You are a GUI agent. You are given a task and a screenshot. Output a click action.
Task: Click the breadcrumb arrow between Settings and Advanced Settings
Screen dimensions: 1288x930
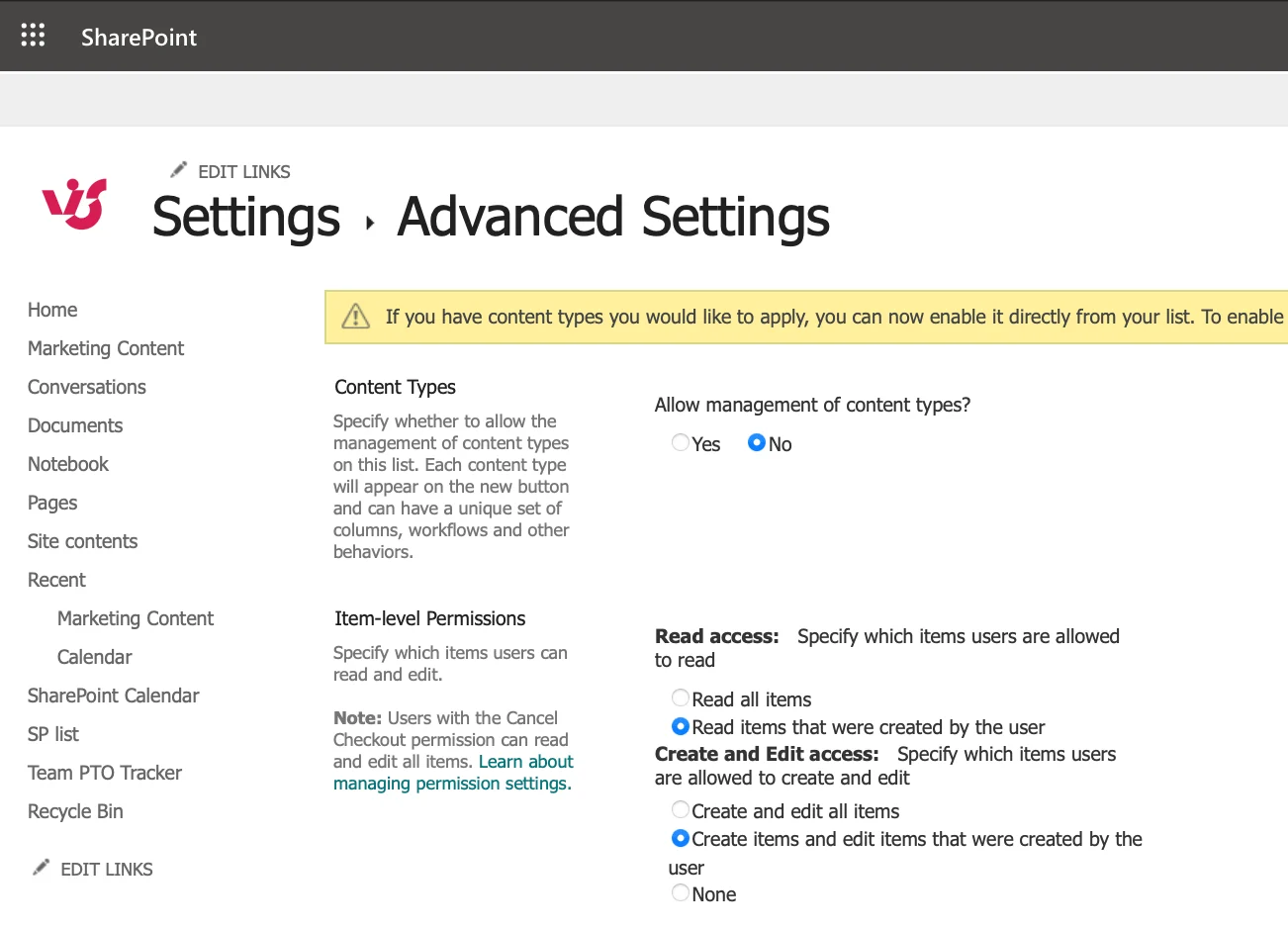(x=370, y=224)
